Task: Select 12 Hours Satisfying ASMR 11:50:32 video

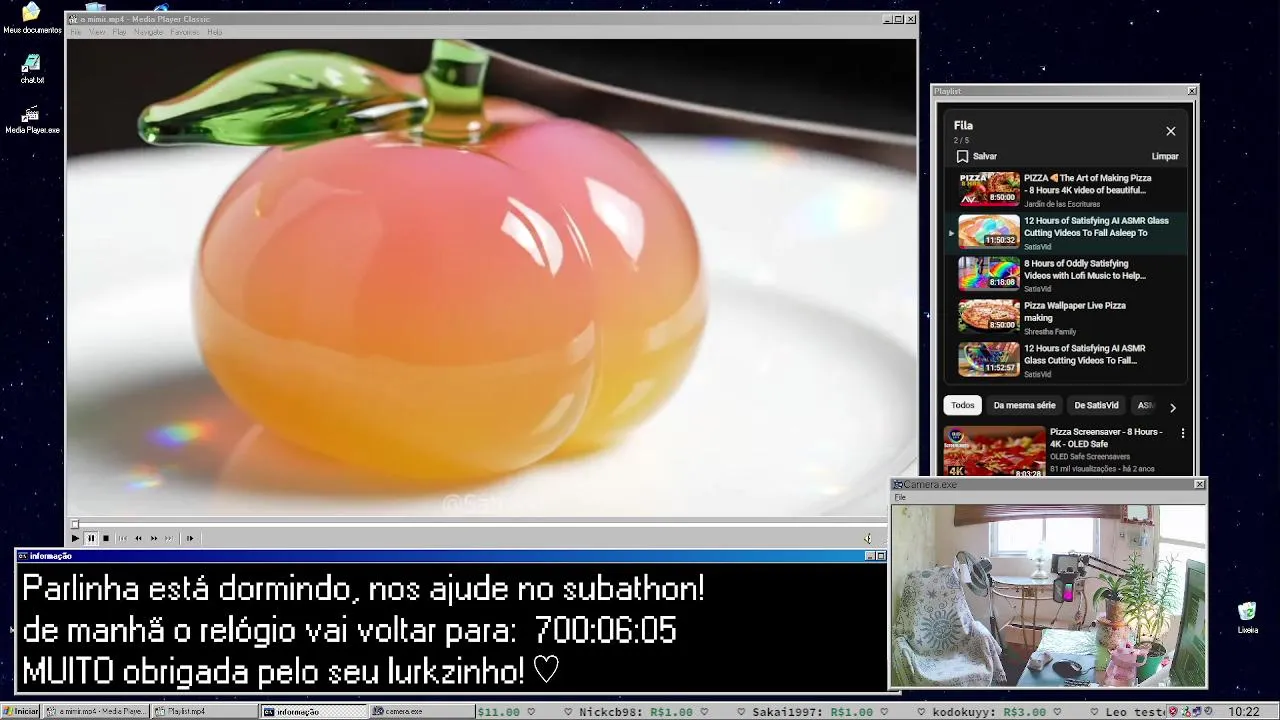Action: tap(1066, 232)
